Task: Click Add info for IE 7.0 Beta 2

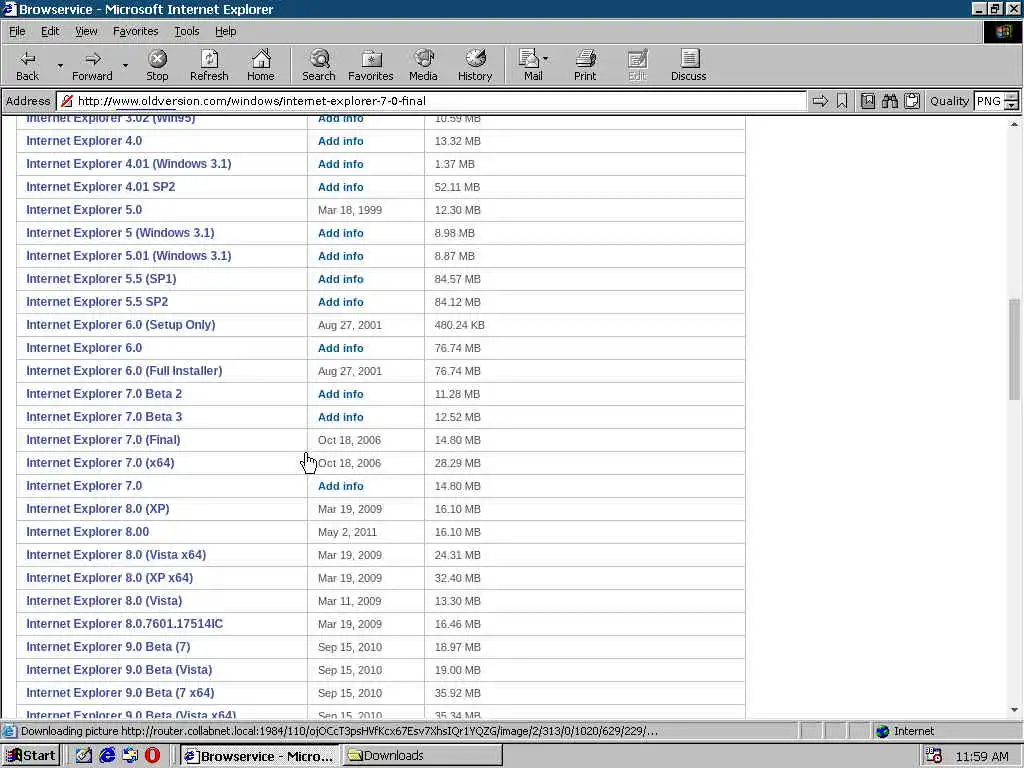Action: coord(340,394)
